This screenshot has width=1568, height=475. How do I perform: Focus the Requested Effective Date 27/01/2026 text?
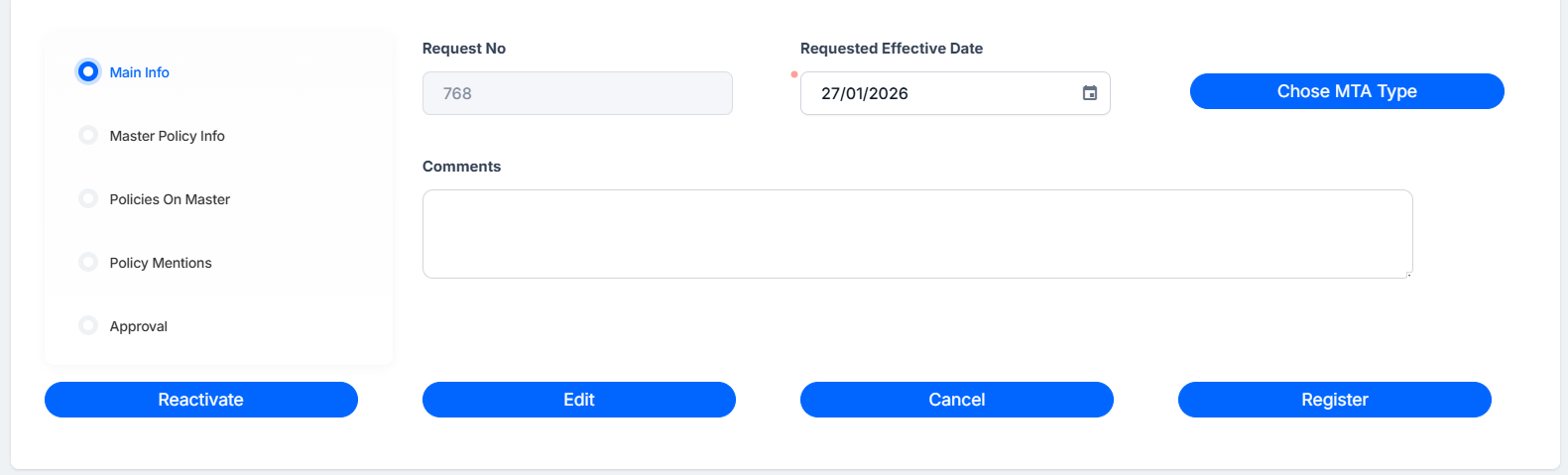[x=865, y=93]
